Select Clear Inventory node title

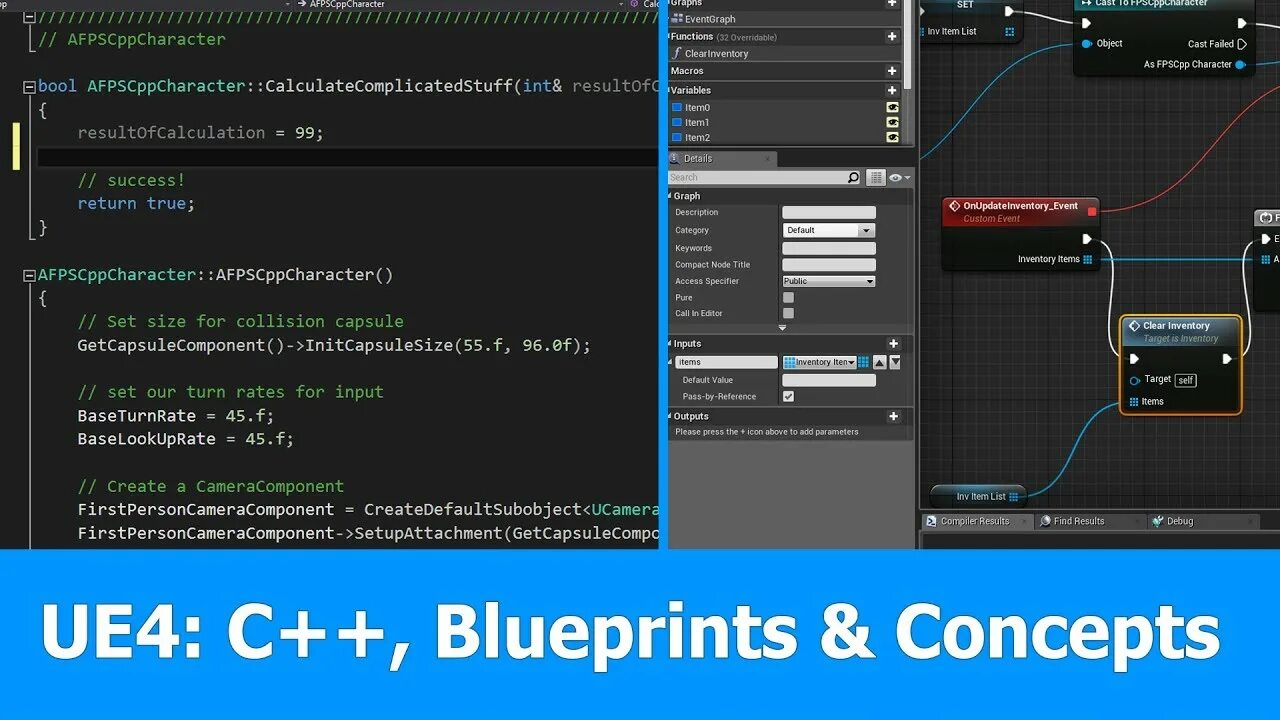coord(1176,326)
